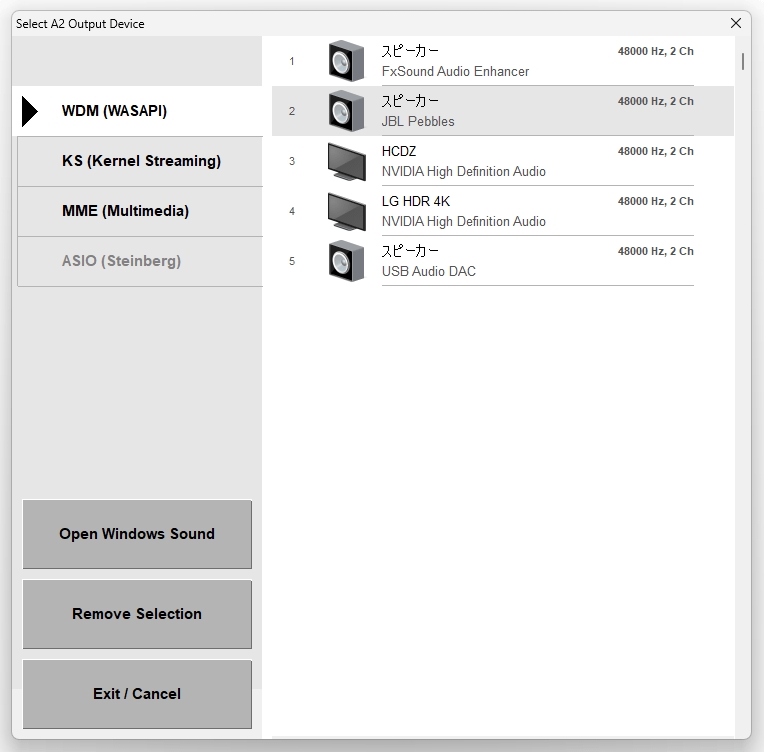The width and height of the screenshot is (764, 752).
Task: Click NVIDIA High Definition Audio under LG HDR 4K
Action: (463, 222)
